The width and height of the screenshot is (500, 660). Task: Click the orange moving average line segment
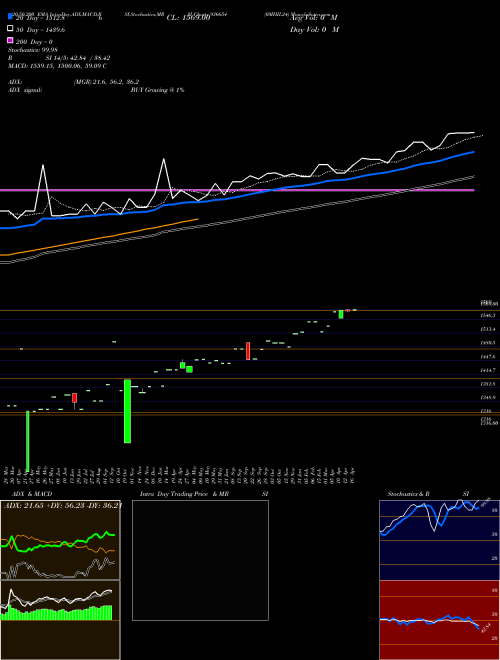click(x=101, y=238)
